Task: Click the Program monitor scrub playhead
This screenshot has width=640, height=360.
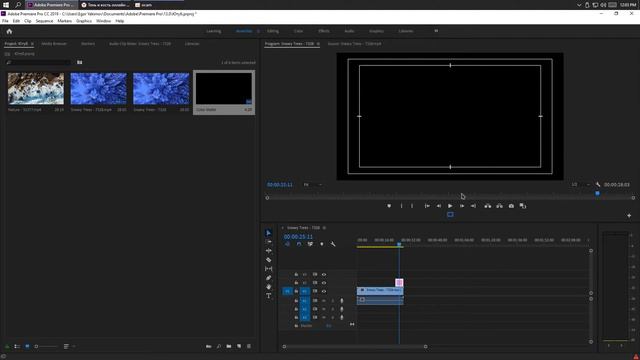Action: point(597,193)
